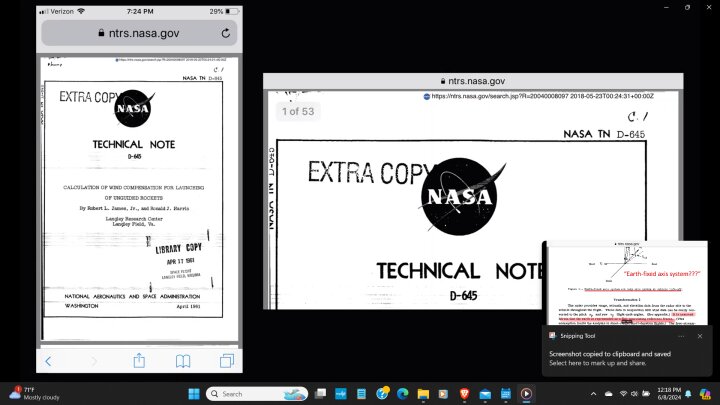
Task: Click the "LIBRARY COPY" stamp on phone page
Action: coord(178,248)
